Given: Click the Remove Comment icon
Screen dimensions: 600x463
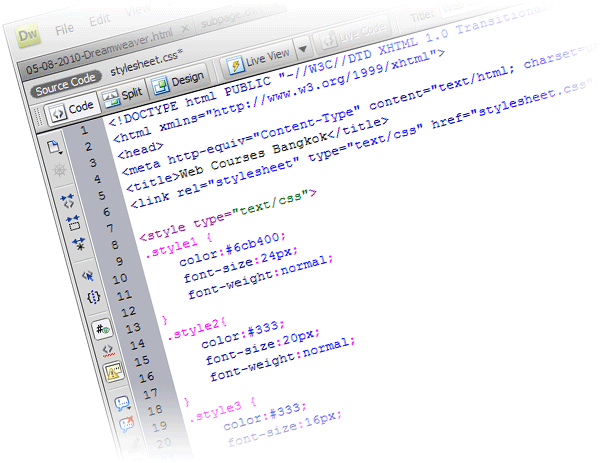Looking at the screenshot, I should [127, 424].
